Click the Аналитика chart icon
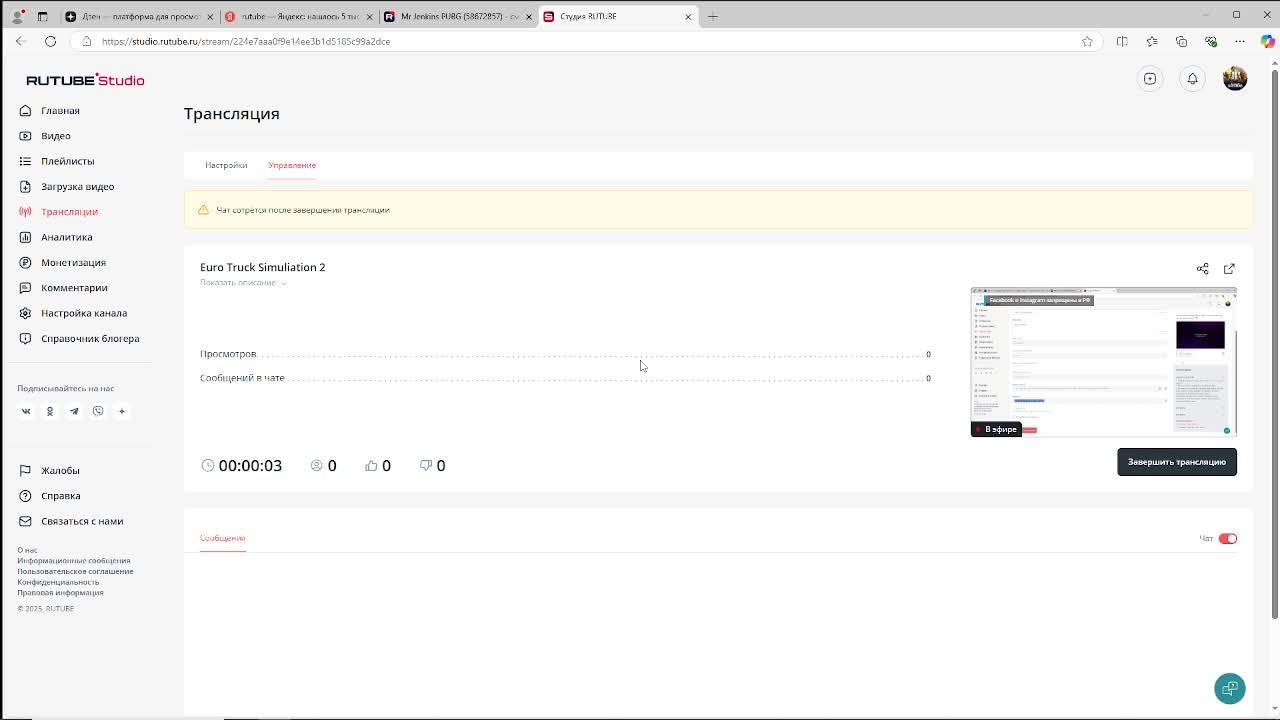This screenshot has height=720, width=1280. click(25, 237)
